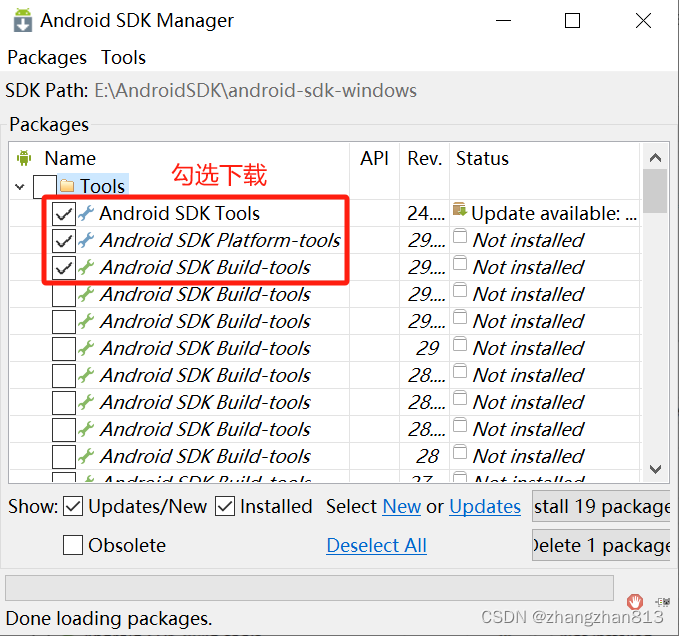Click the not-installed status icon of checked Build-tools
The width and height of the screenshot is (679, 636).
460,263
